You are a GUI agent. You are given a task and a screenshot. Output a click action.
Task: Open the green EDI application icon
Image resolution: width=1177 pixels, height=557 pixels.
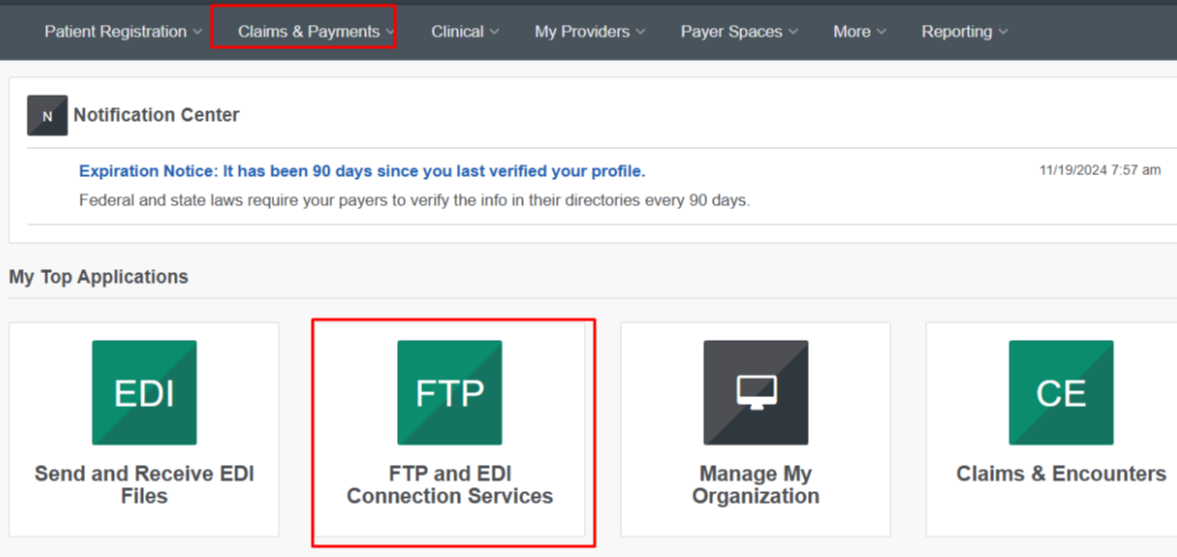coord(144,393)
